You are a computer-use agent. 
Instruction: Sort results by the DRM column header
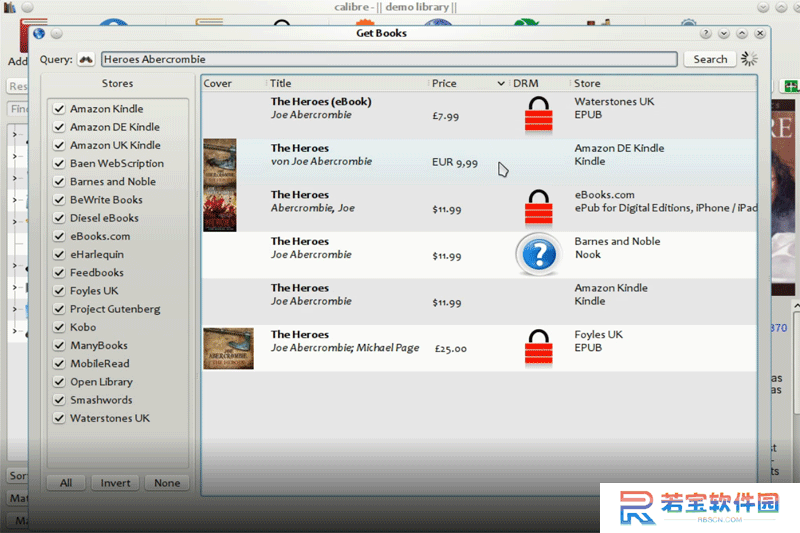(x=540, y=83)
